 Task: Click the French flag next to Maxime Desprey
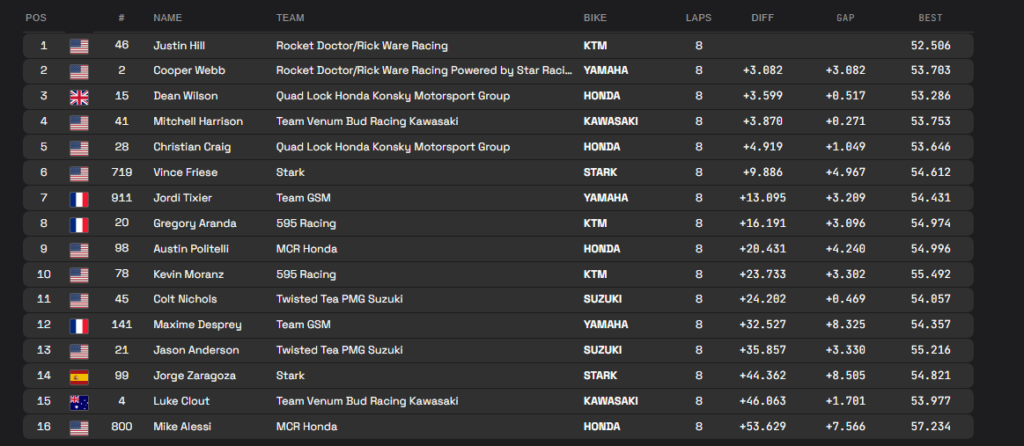coord(79,326)
